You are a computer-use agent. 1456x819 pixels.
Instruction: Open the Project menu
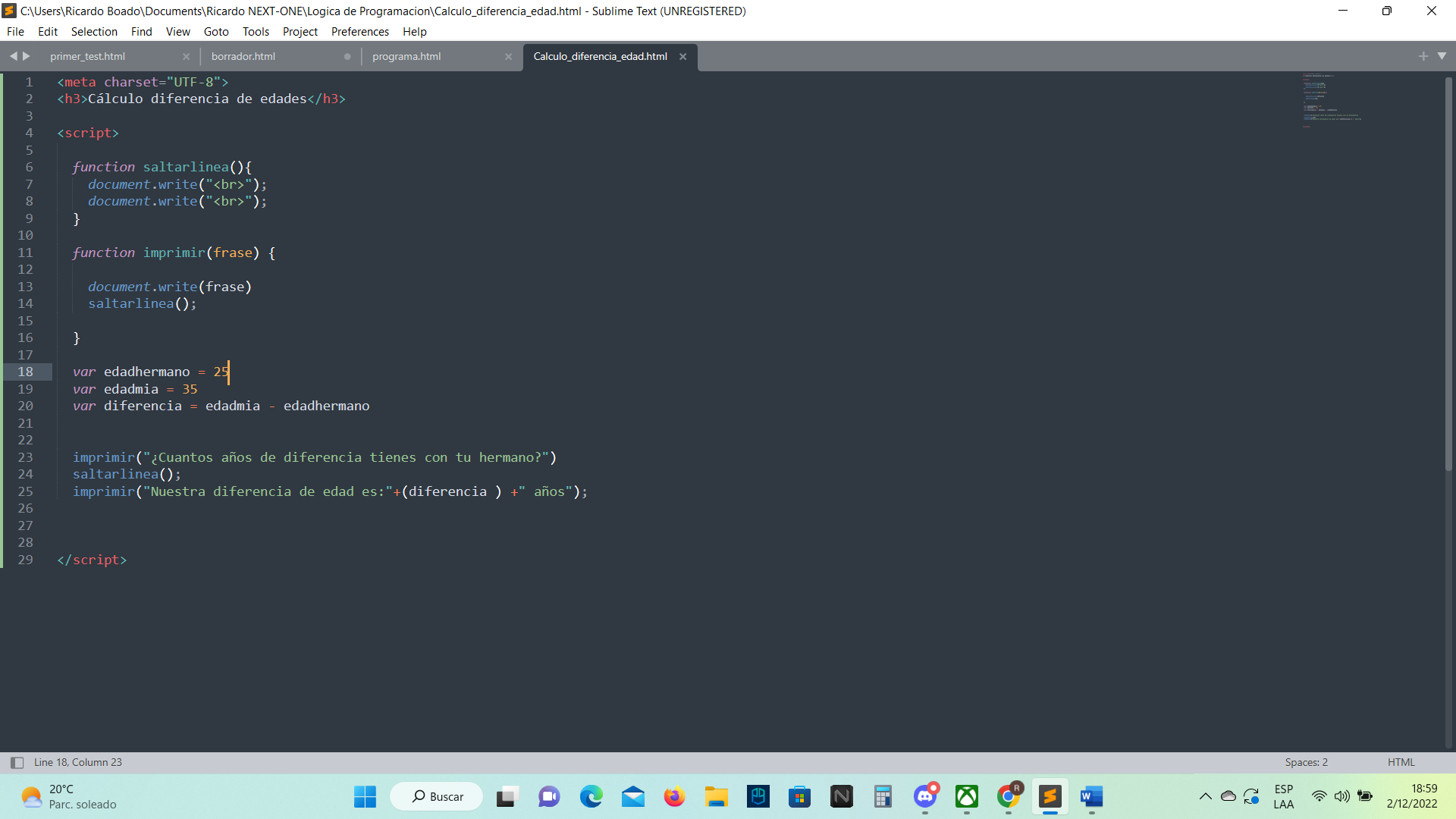(x=300, y=32)
